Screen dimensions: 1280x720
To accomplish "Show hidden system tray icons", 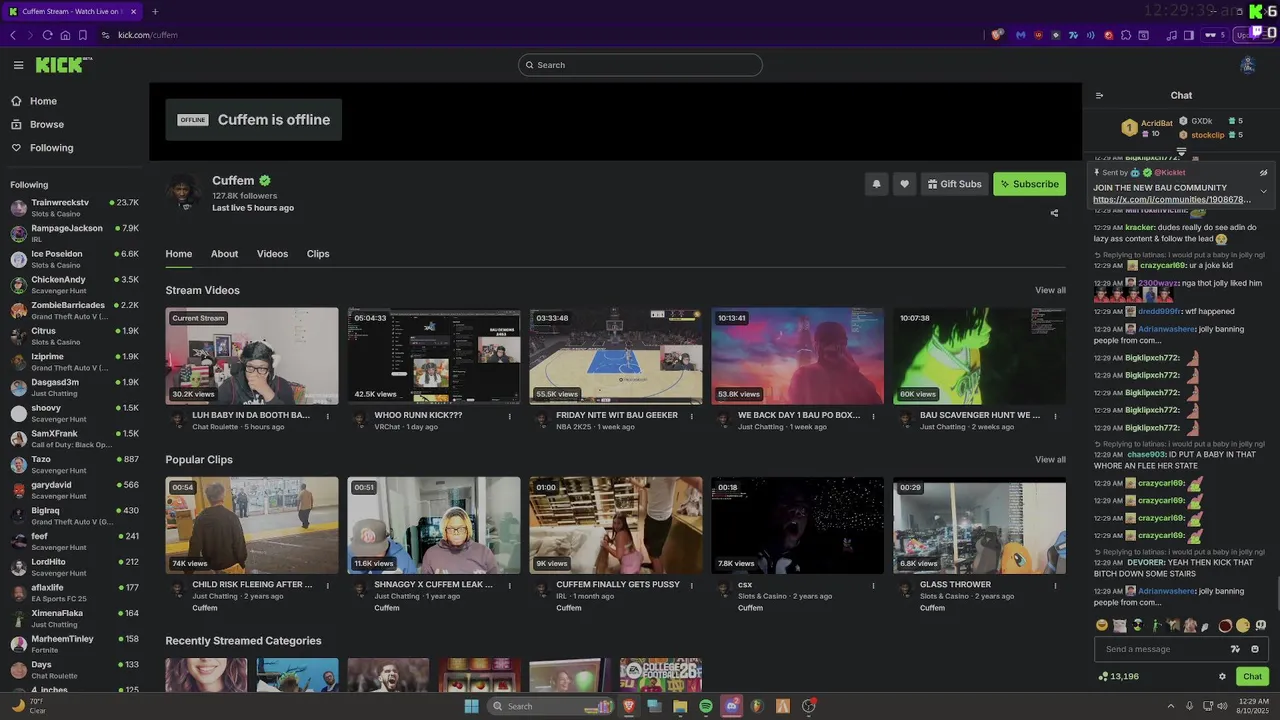I will (x=1171, y=706).
